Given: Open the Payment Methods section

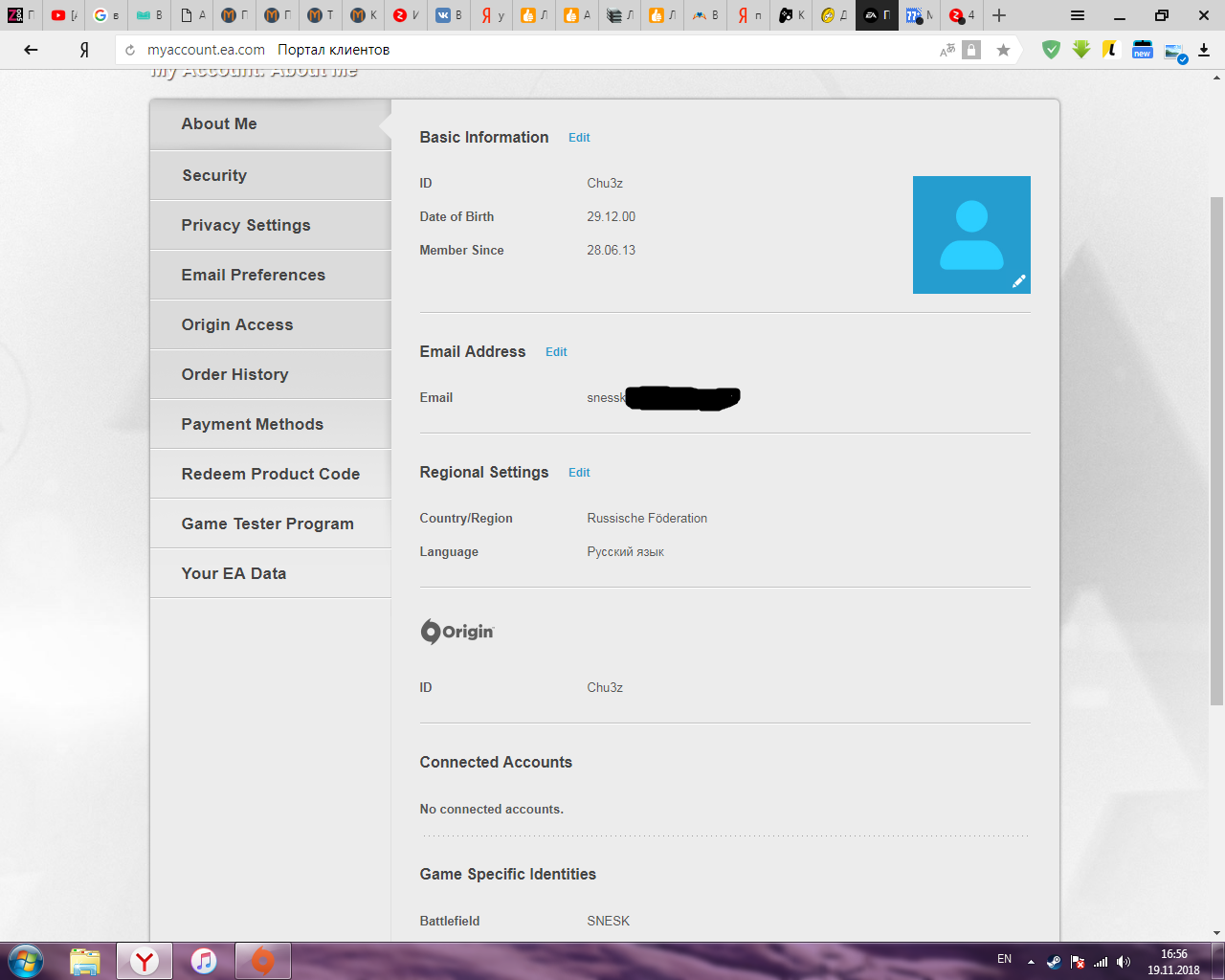Looking at the screenshot, I should [x=270, y=424].
